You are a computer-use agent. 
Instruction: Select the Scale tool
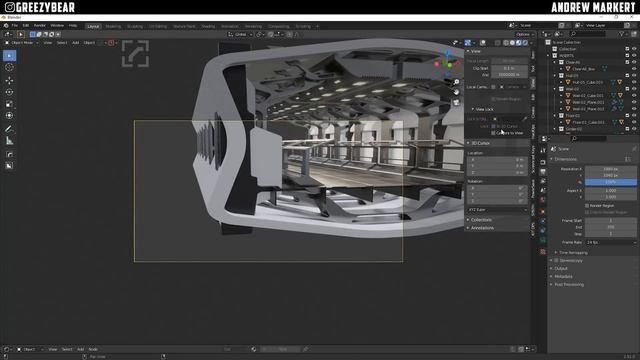tap(9, 104)
